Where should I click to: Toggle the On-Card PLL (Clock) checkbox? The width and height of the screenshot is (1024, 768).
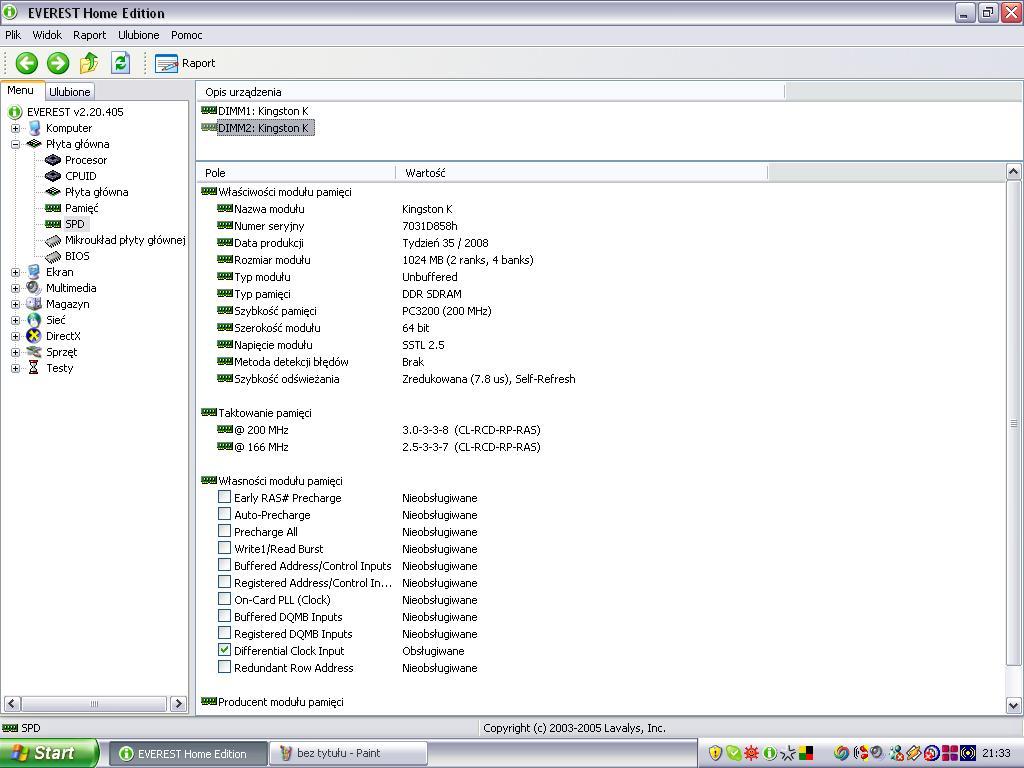pos(224,599)
